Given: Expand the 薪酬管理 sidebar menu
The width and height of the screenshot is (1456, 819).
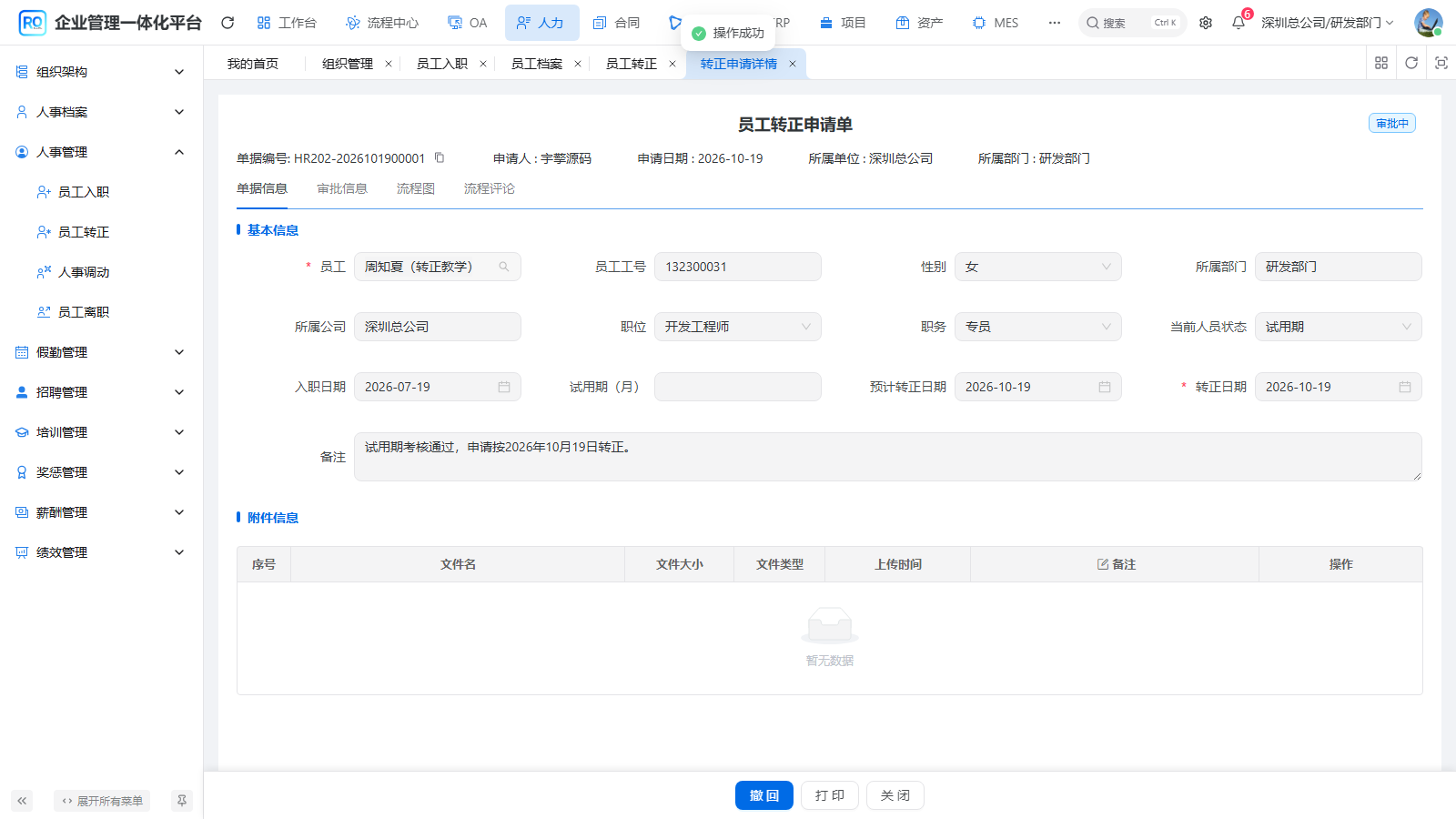Looking at the screenshot, I should click(101, 512).
